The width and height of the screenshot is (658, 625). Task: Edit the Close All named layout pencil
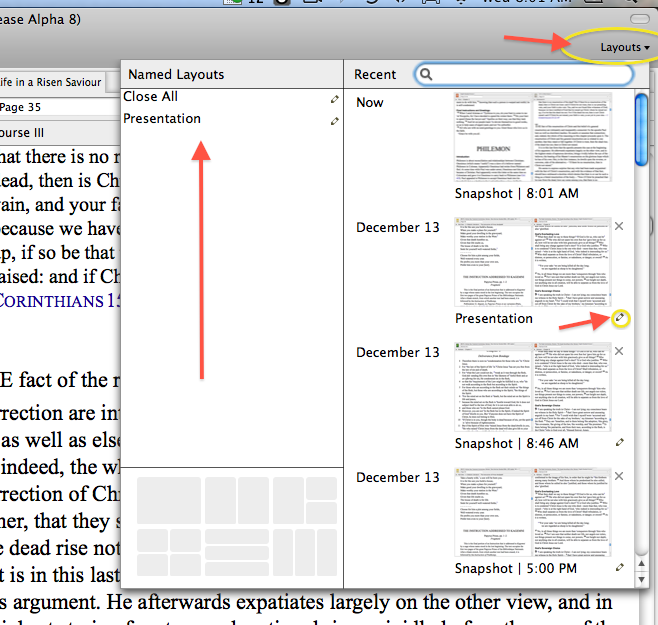[x=334, y=99]
